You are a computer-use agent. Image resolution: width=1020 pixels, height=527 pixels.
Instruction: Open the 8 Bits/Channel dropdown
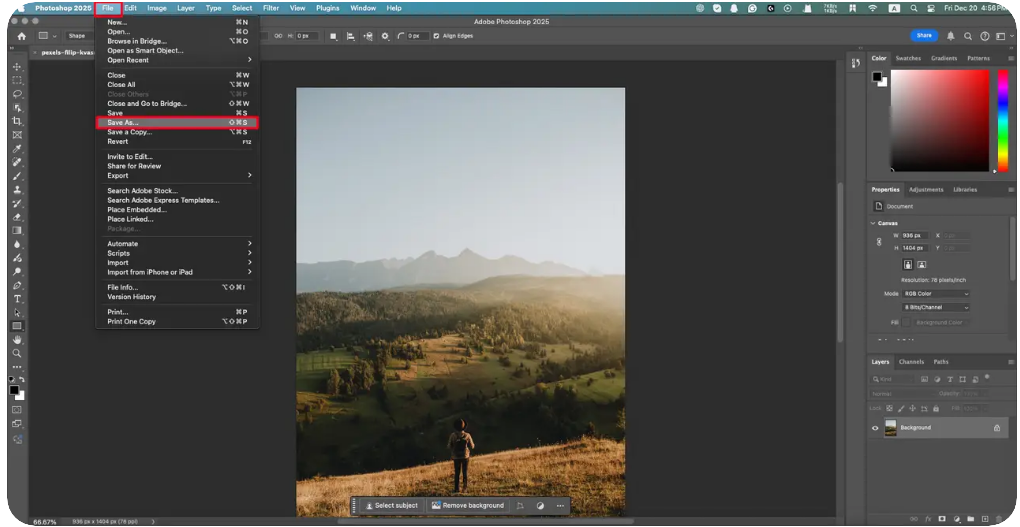click(x=936, y=308)
